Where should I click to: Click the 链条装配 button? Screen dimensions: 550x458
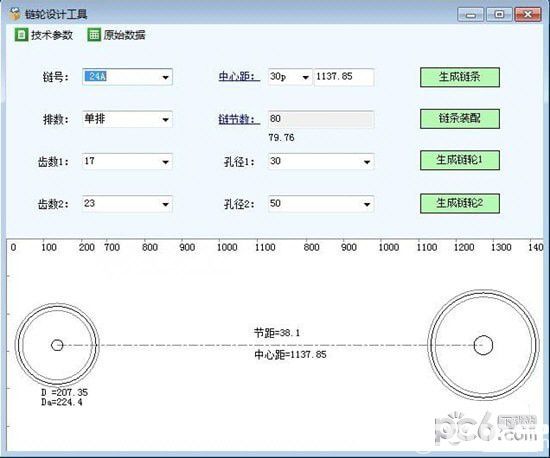[x=460, y=119]
